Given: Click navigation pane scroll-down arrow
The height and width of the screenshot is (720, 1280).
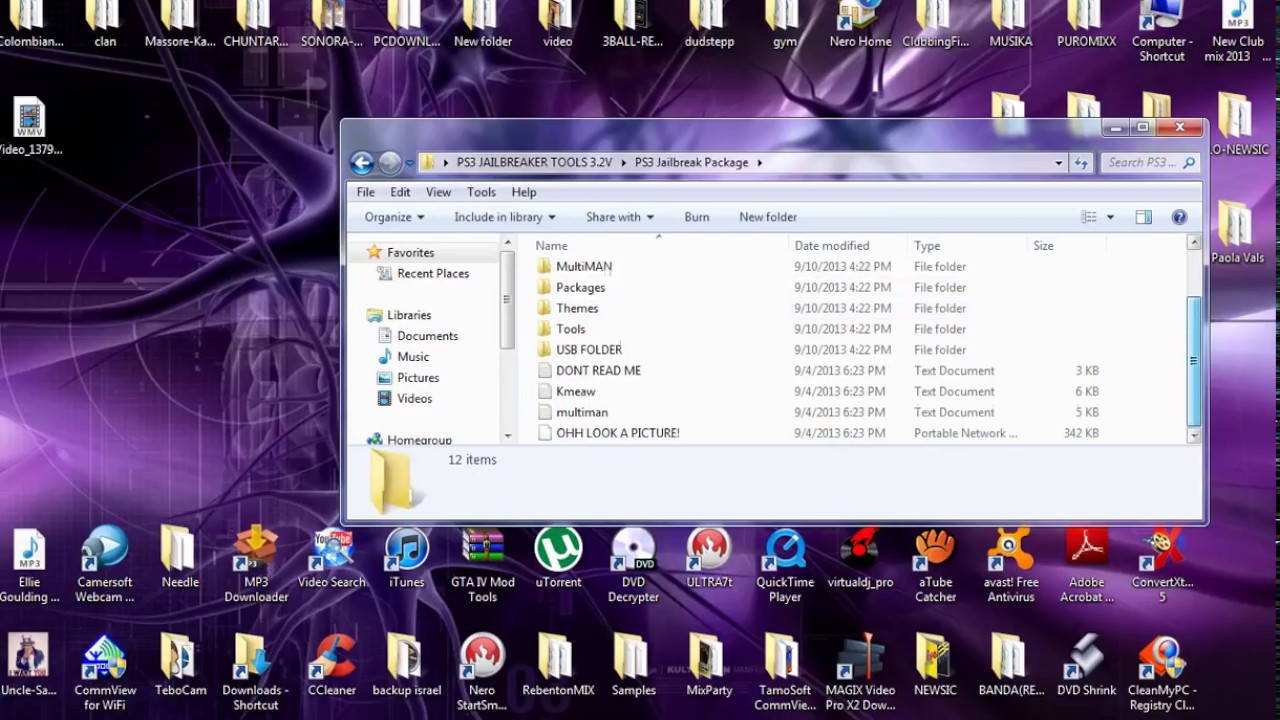Looking at the screenshot, I should tap(508, 436).
